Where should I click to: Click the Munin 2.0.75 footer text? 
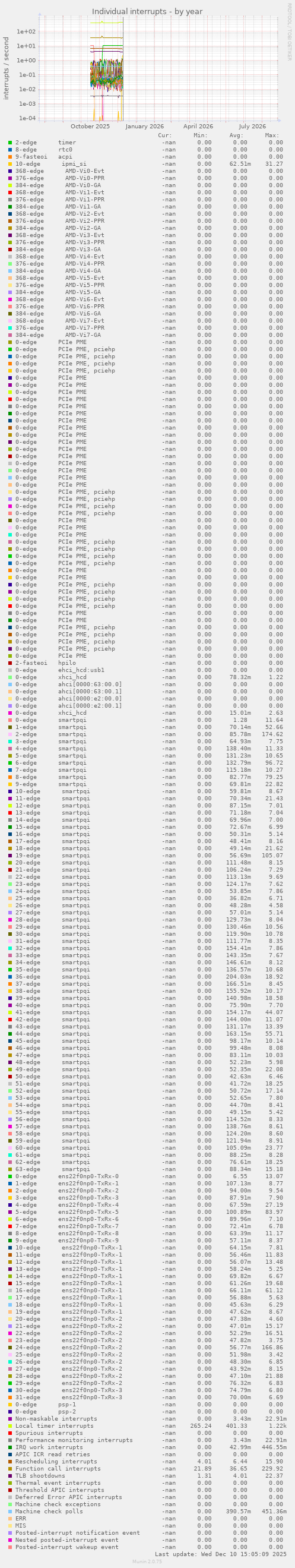point(147,1562)
